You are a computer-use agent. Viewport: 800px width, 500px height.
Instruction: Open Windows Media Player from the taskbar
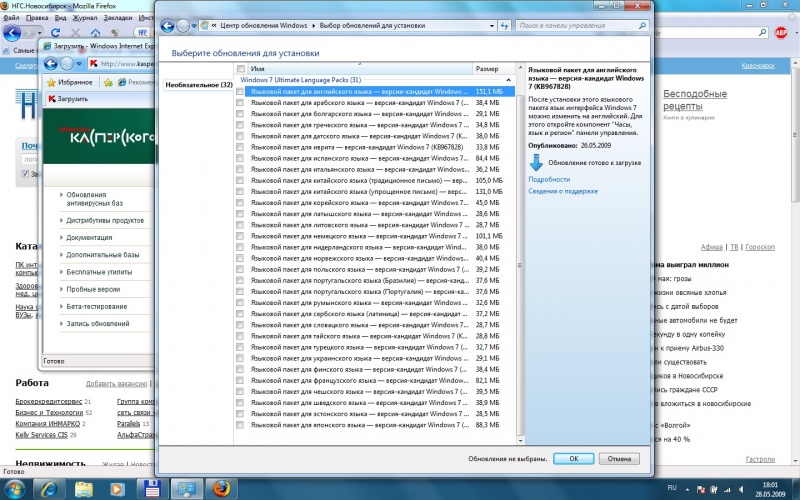[x=117, y=489]
